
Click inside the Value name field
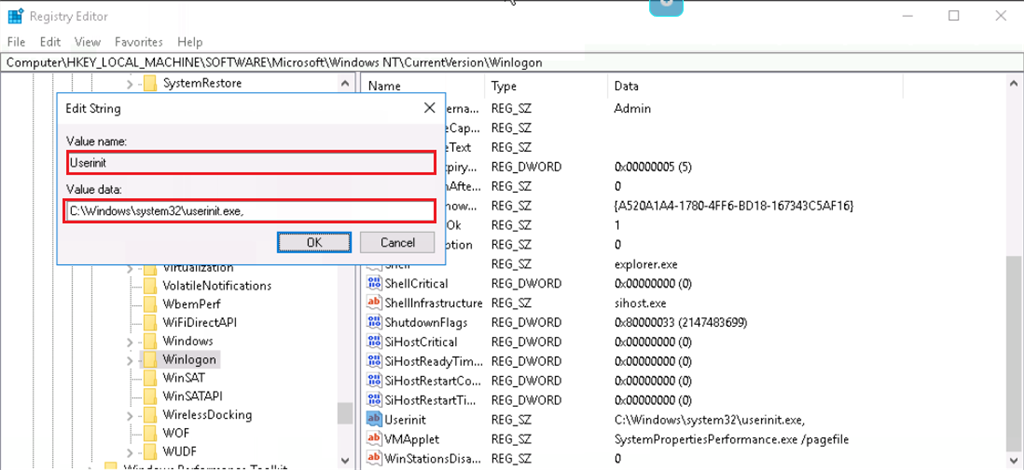[x=251, y=163]
